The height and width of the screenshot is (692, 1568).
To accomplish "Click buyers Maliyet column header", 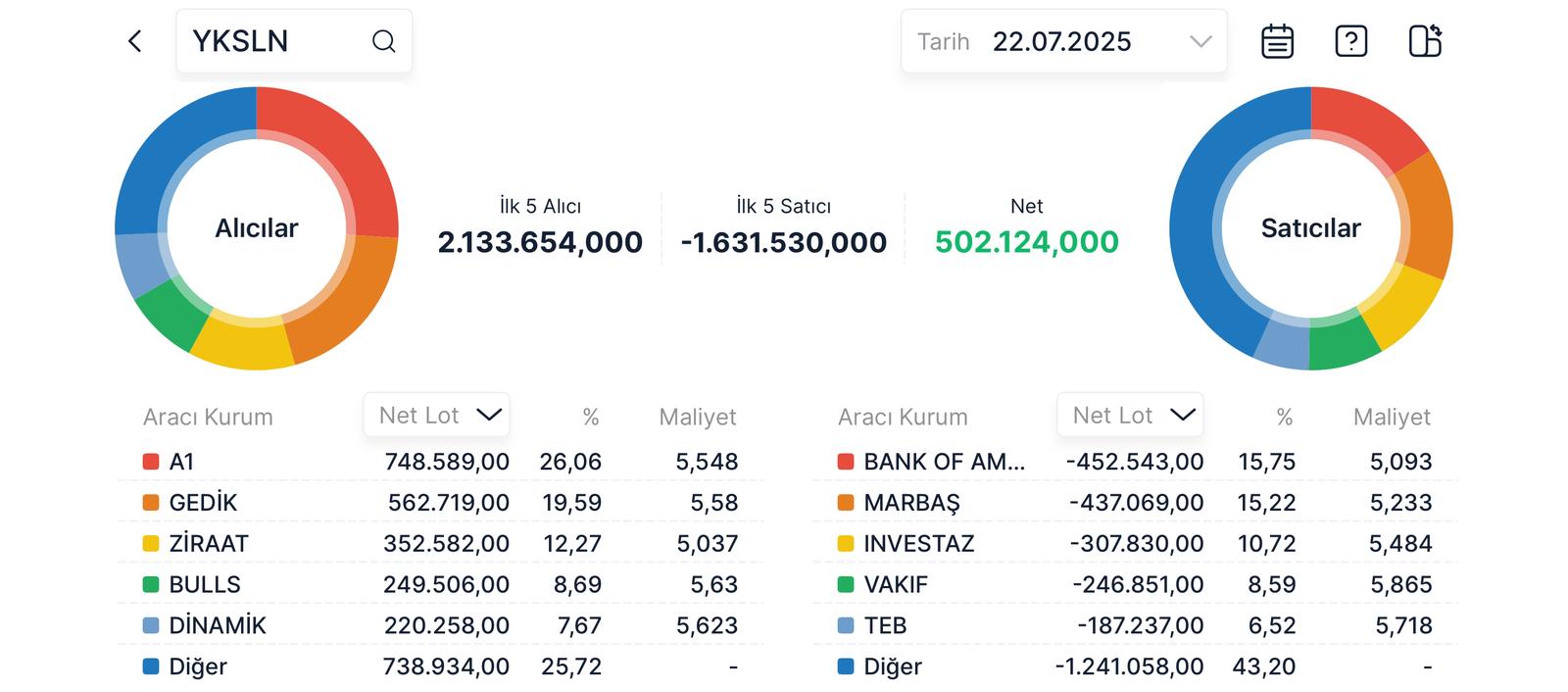I will coord(697,418).
